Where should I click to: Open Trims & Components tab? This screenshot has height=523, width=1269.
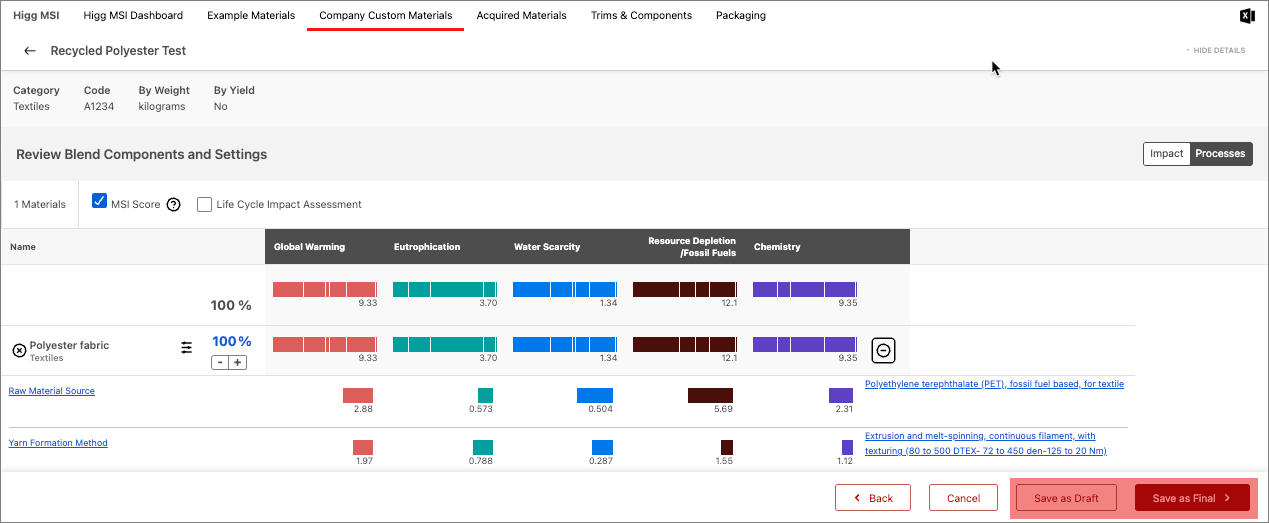pyautogui.click(x=641, y=16)
